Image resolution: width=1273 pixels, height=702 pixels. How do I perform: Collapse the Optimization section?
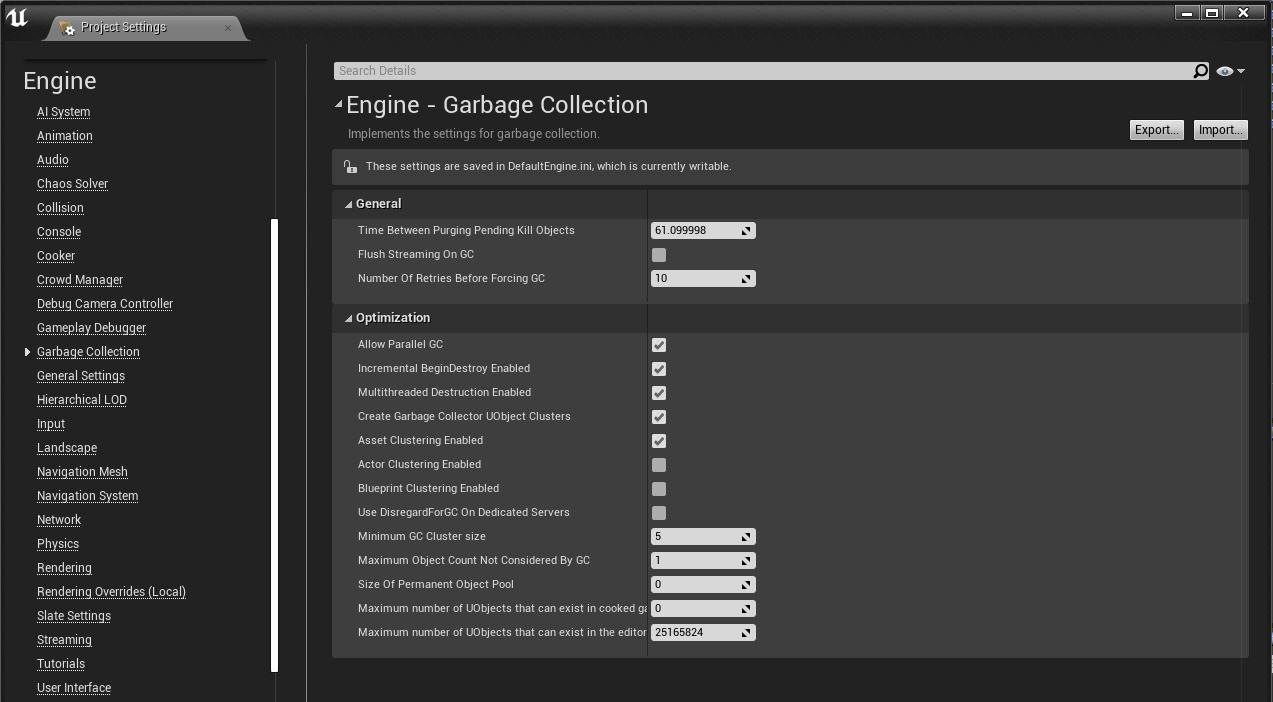pyautogui.click(x=349, y=317)
